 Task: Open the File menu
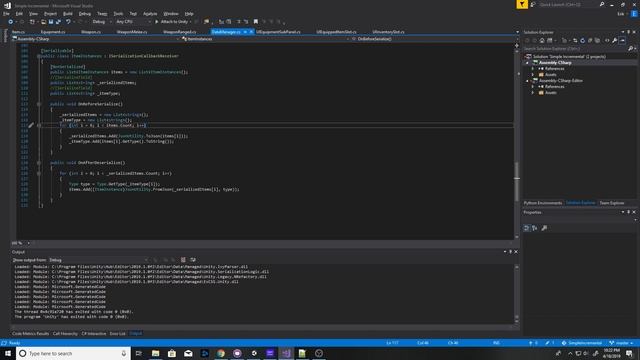pyautogui.click(x=6, y=13)
